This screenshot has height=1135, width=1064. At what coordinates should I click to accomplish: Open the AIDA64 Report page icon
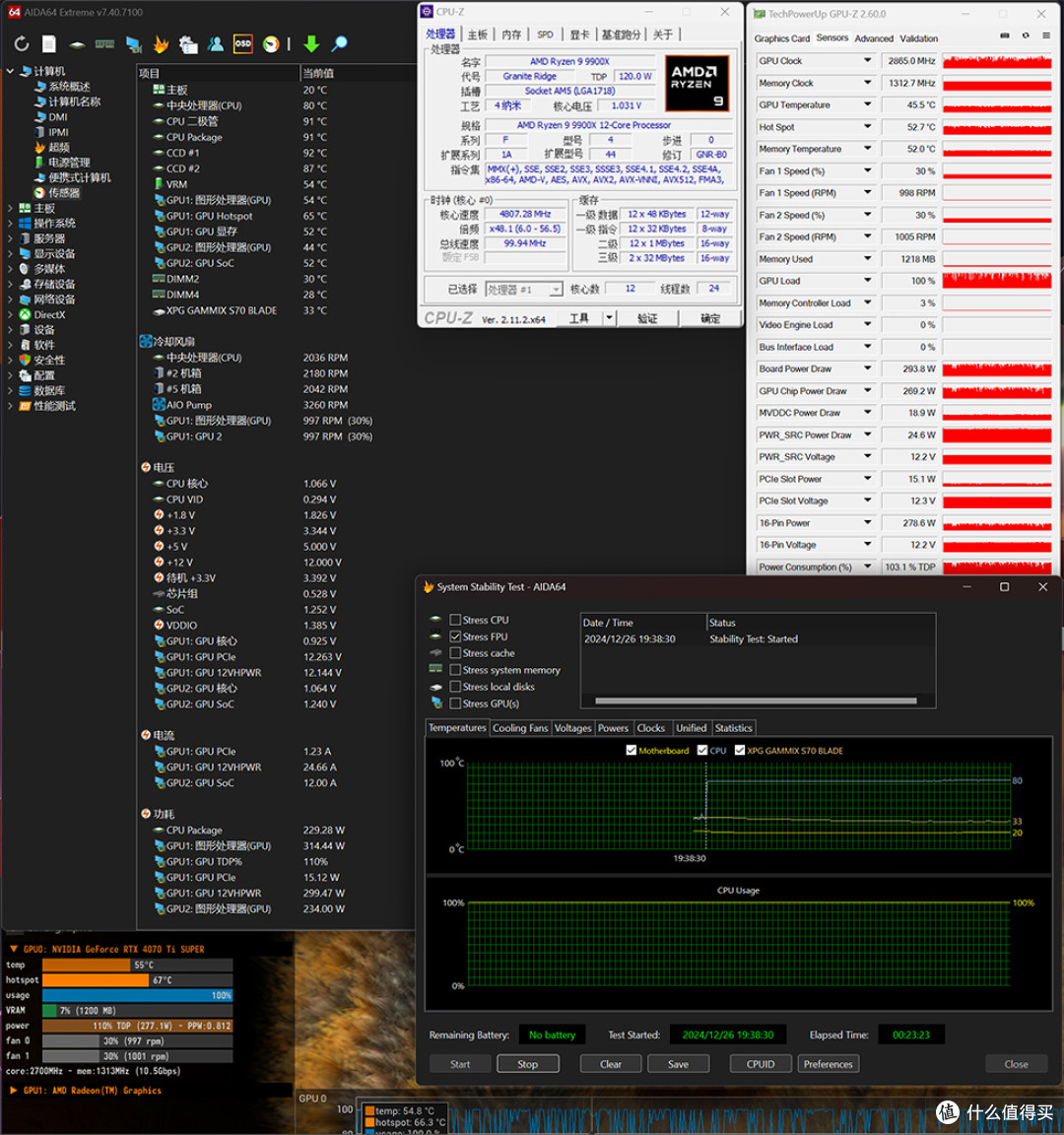pos(49,44)
